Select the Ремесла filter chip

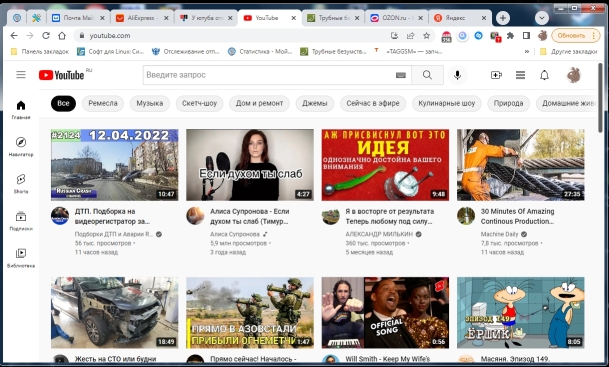(103, 103)
